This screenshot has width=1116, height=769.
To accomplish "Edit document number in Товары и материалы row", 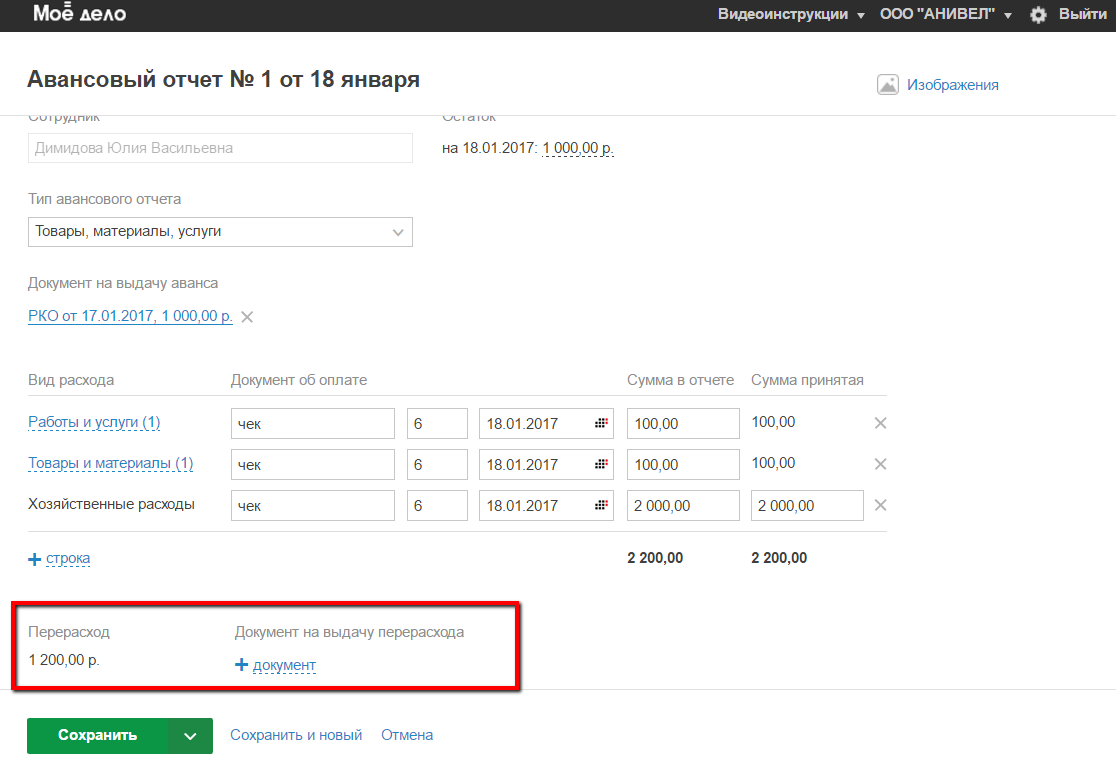I will pos(437,465).
